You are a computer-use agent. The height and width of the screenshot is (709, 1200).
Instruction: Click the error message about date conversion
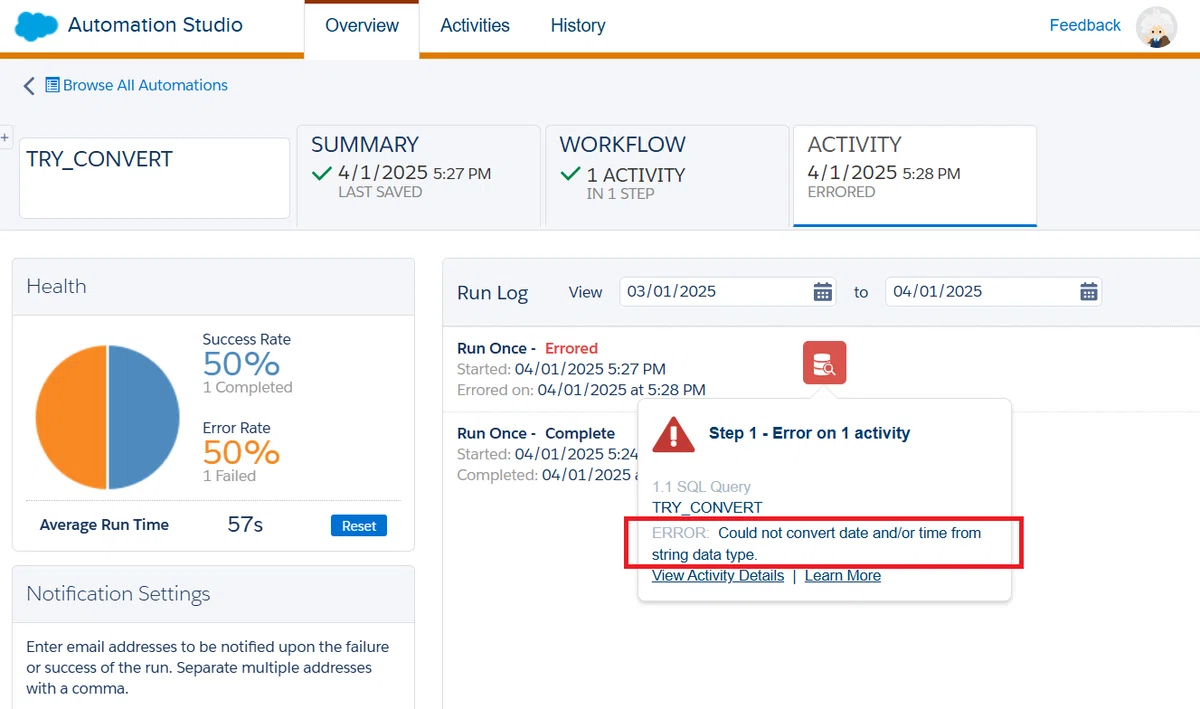pos(816,544)
